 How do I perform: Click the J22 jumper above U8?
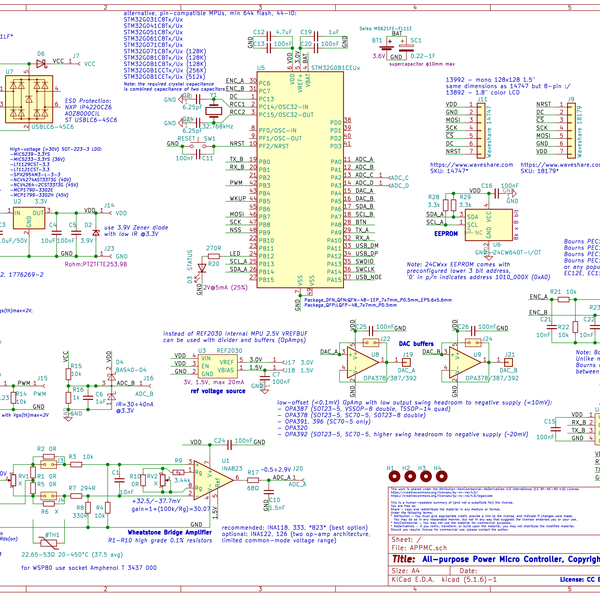click(370, 342)
